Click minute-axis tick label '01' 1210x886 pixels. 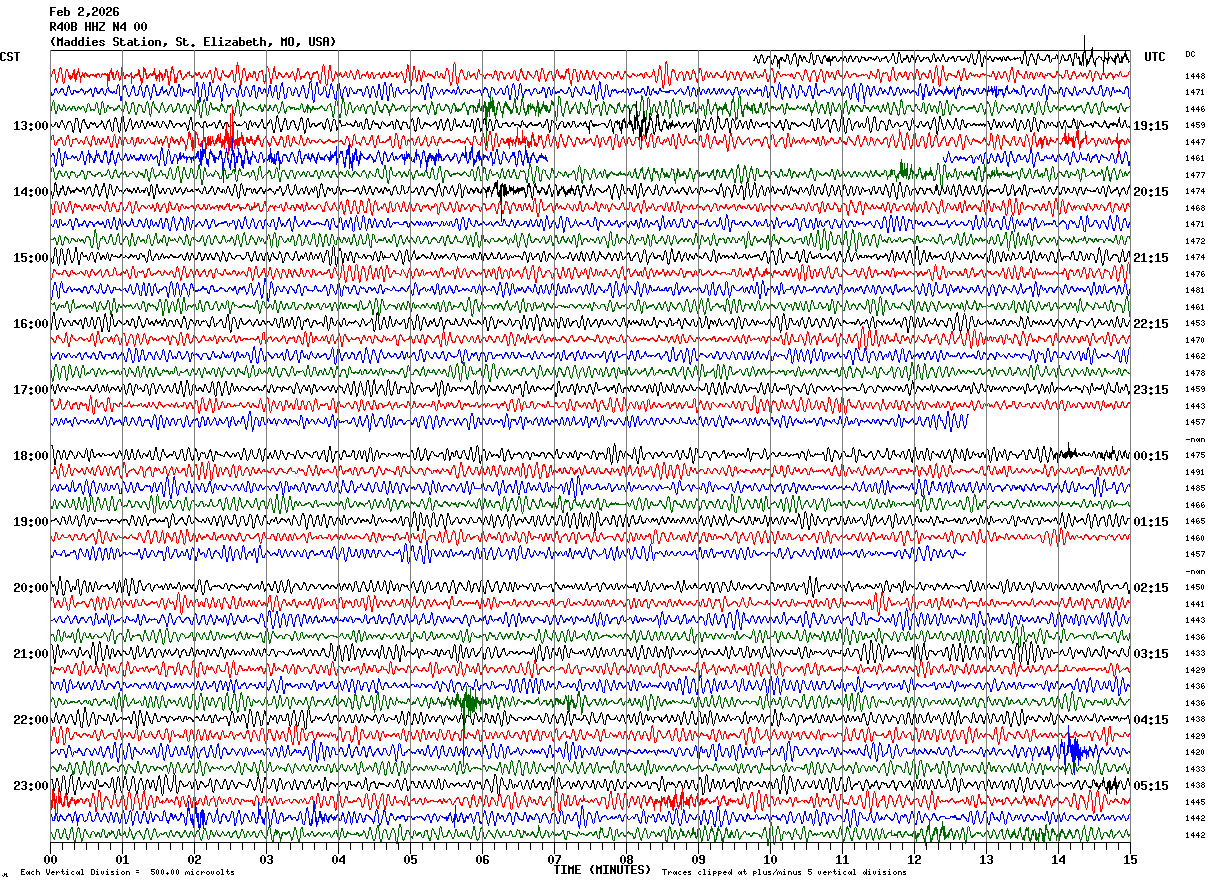pos(122,858)
